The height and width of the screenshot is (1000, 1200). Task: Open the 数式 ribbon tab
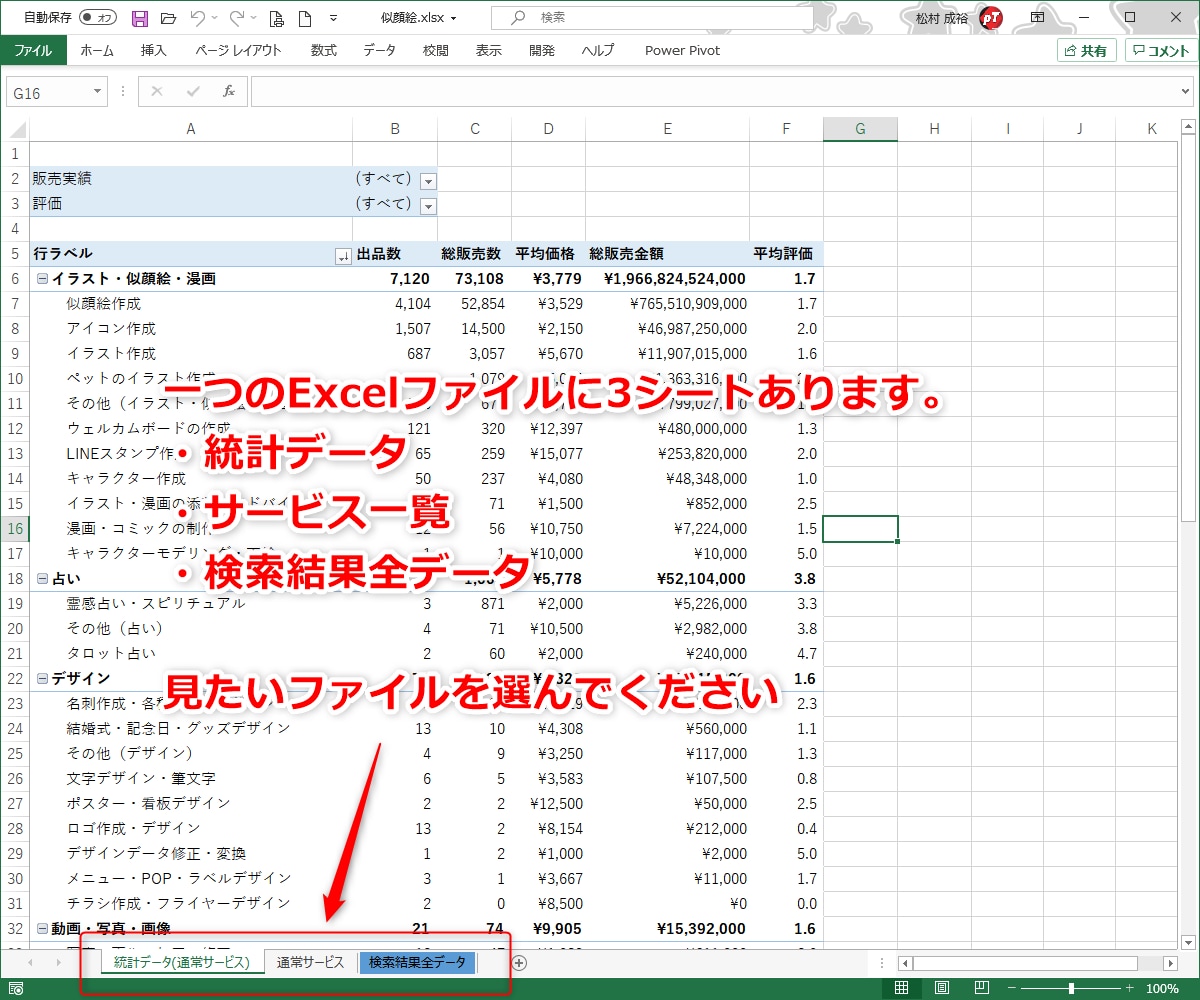pos(323,50)
